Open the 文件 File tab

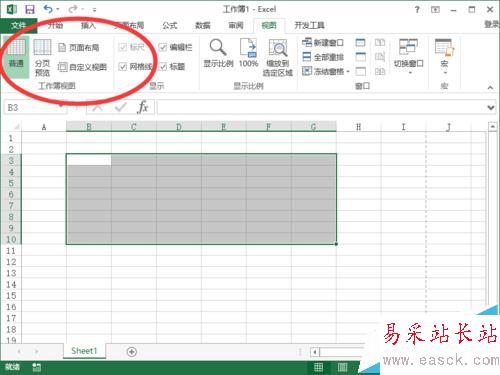tap(18, 25)
